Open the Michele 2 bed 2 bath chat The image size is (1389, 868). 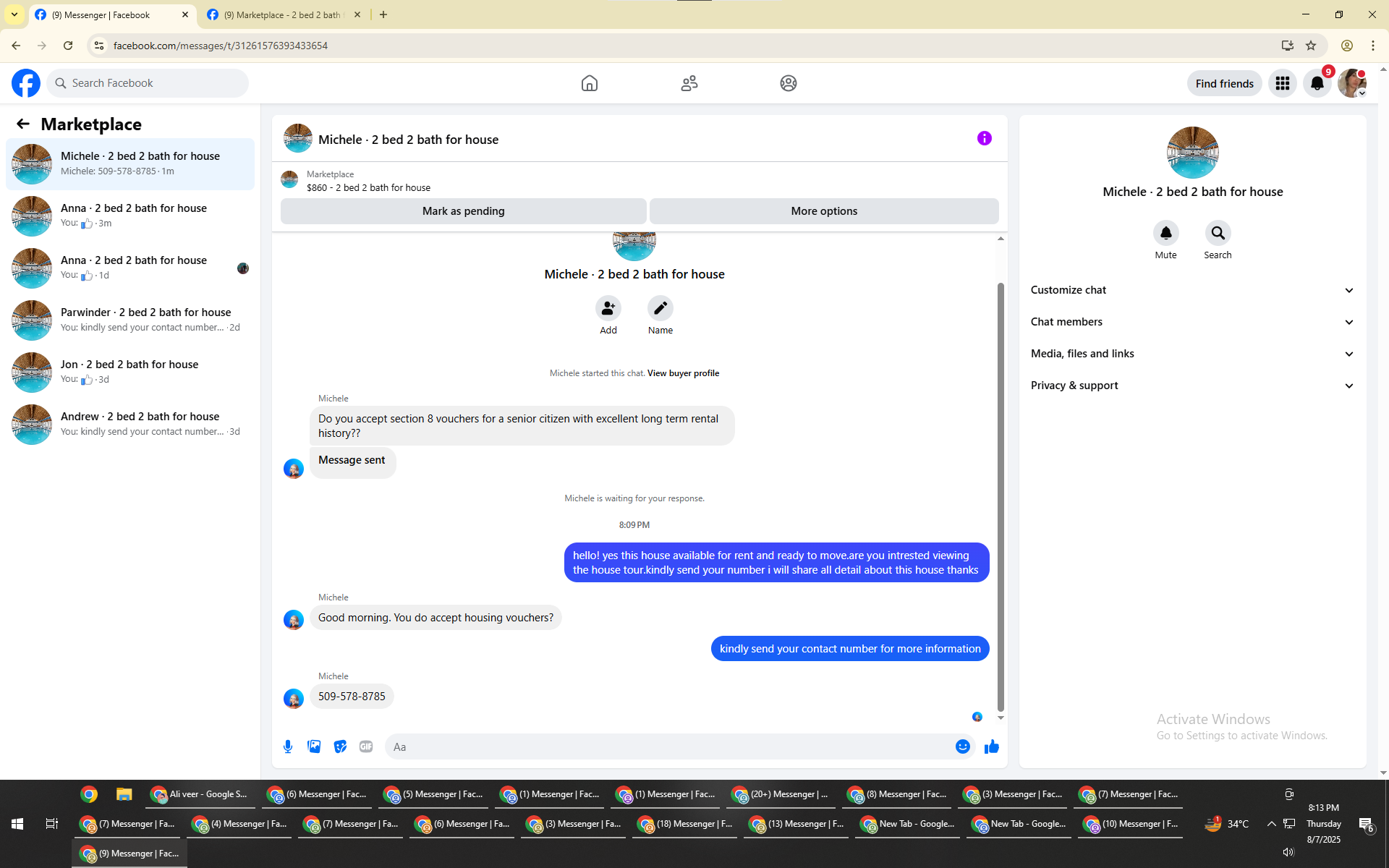pyautogui.click(x=130, y=164)
